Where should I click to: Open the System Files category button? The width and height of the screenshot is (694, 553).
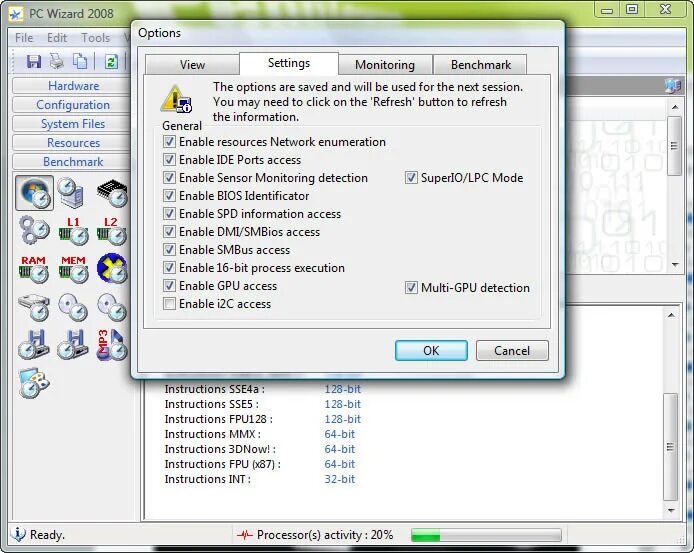pyautogui.click(x=73, y=124)
